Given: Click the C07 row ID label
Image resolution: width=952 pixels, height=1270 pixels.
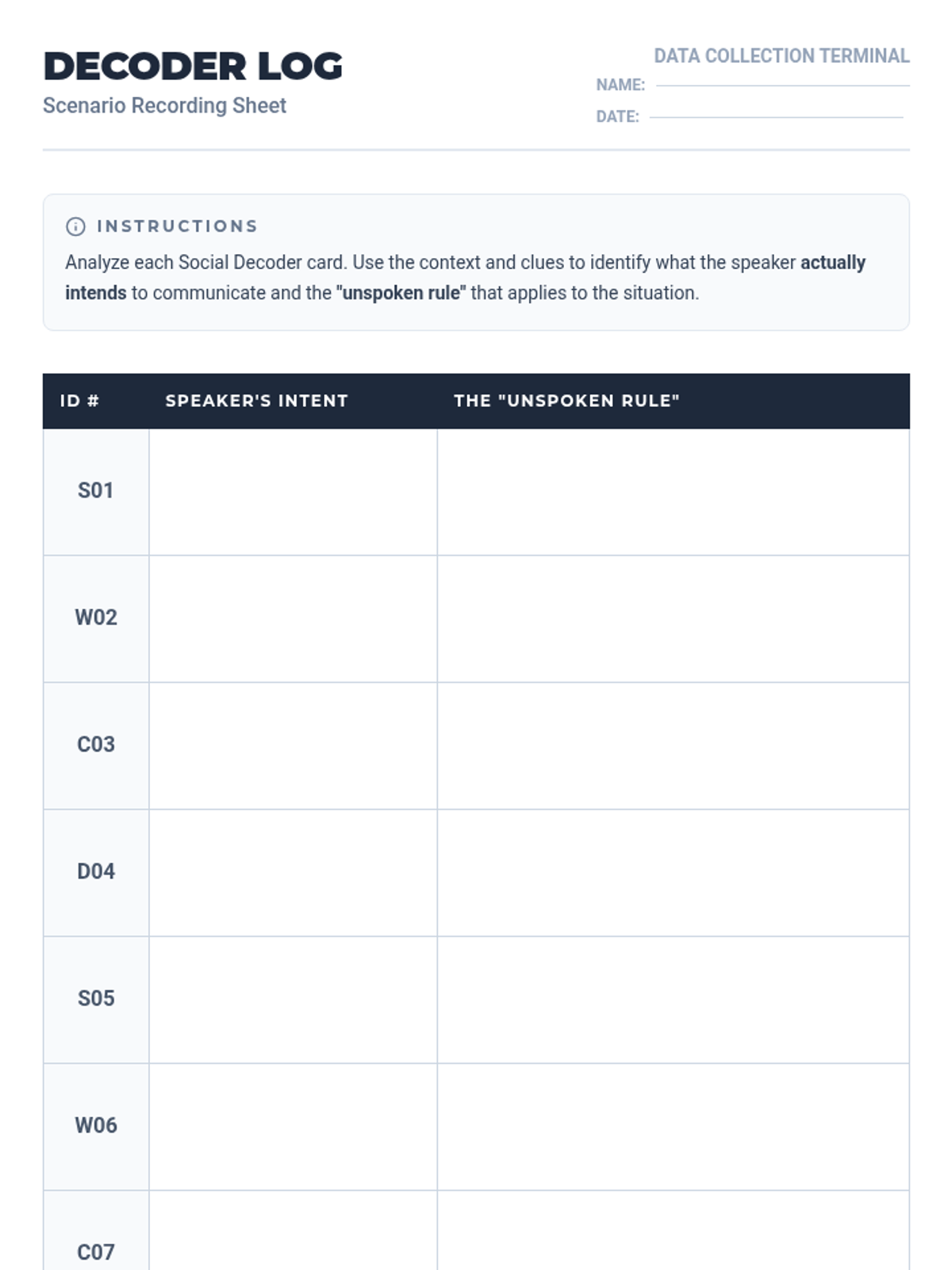Looking at the screenshot, I should pyautogui.click(x=96, y=1252).
